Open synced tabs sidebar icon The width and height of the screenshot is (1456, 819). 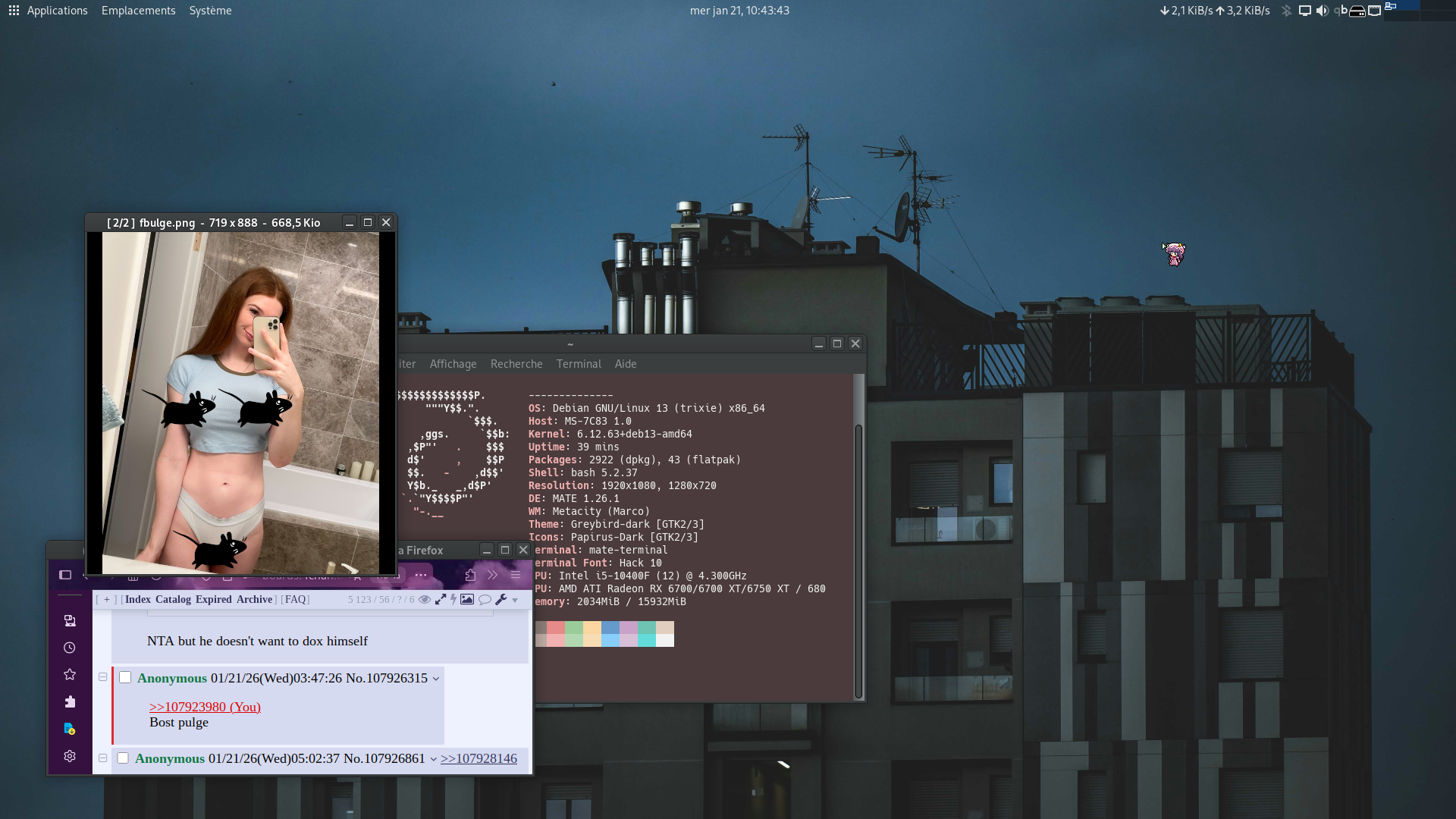(70, 620)
